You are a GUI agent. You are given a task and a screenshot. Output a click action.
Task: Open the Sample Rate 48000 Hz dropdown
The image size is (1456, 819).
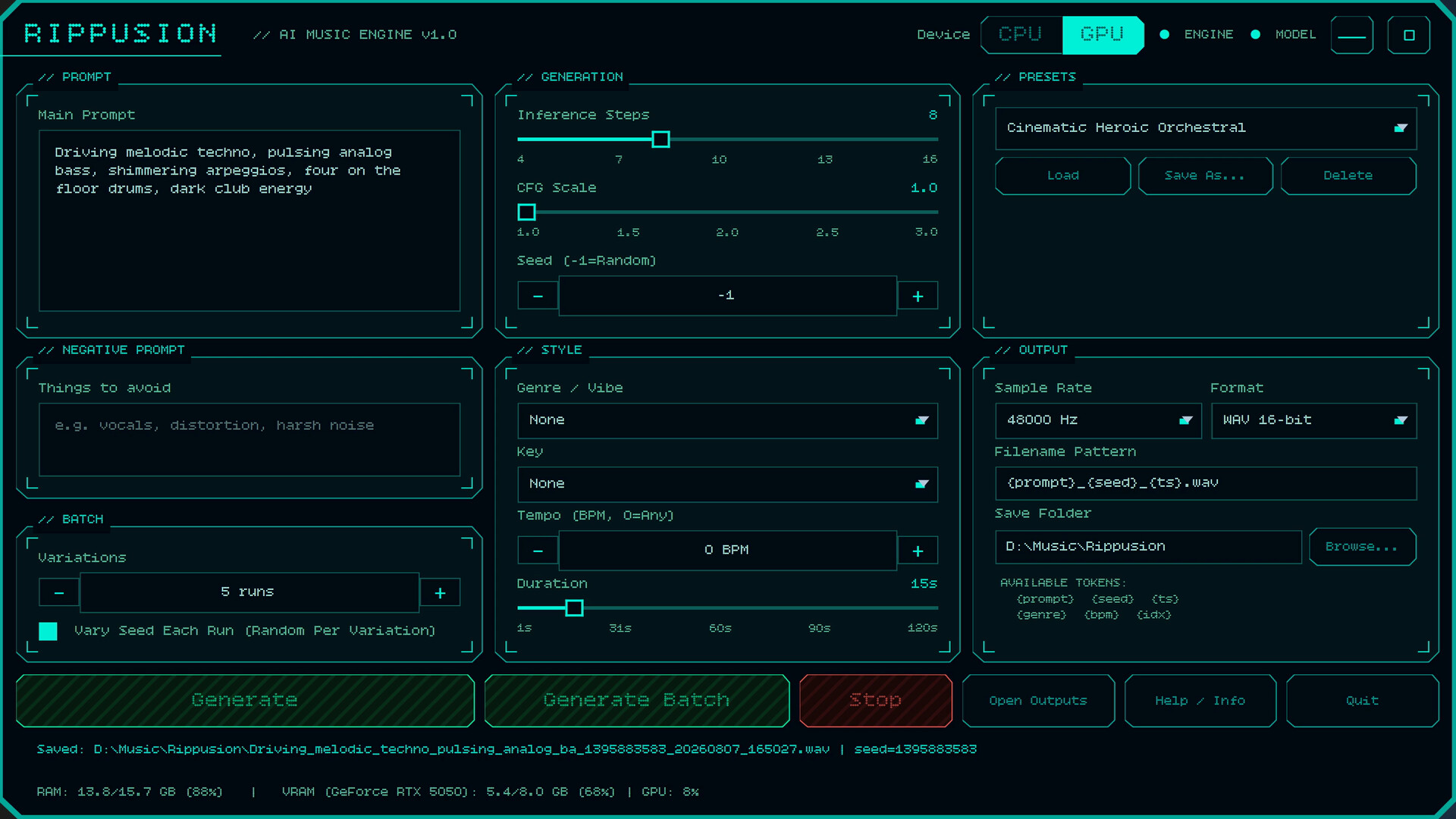[1098, 421]
